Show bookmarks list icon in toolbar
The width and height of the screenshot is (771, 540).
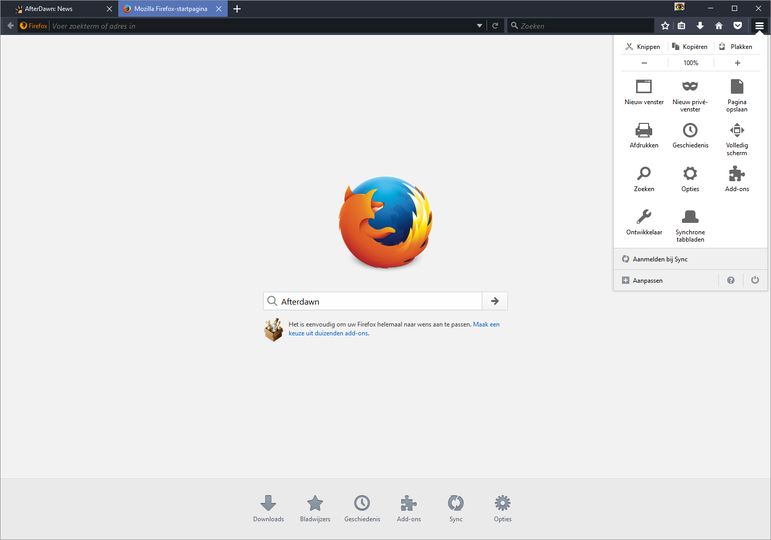[x=682, y=26]
